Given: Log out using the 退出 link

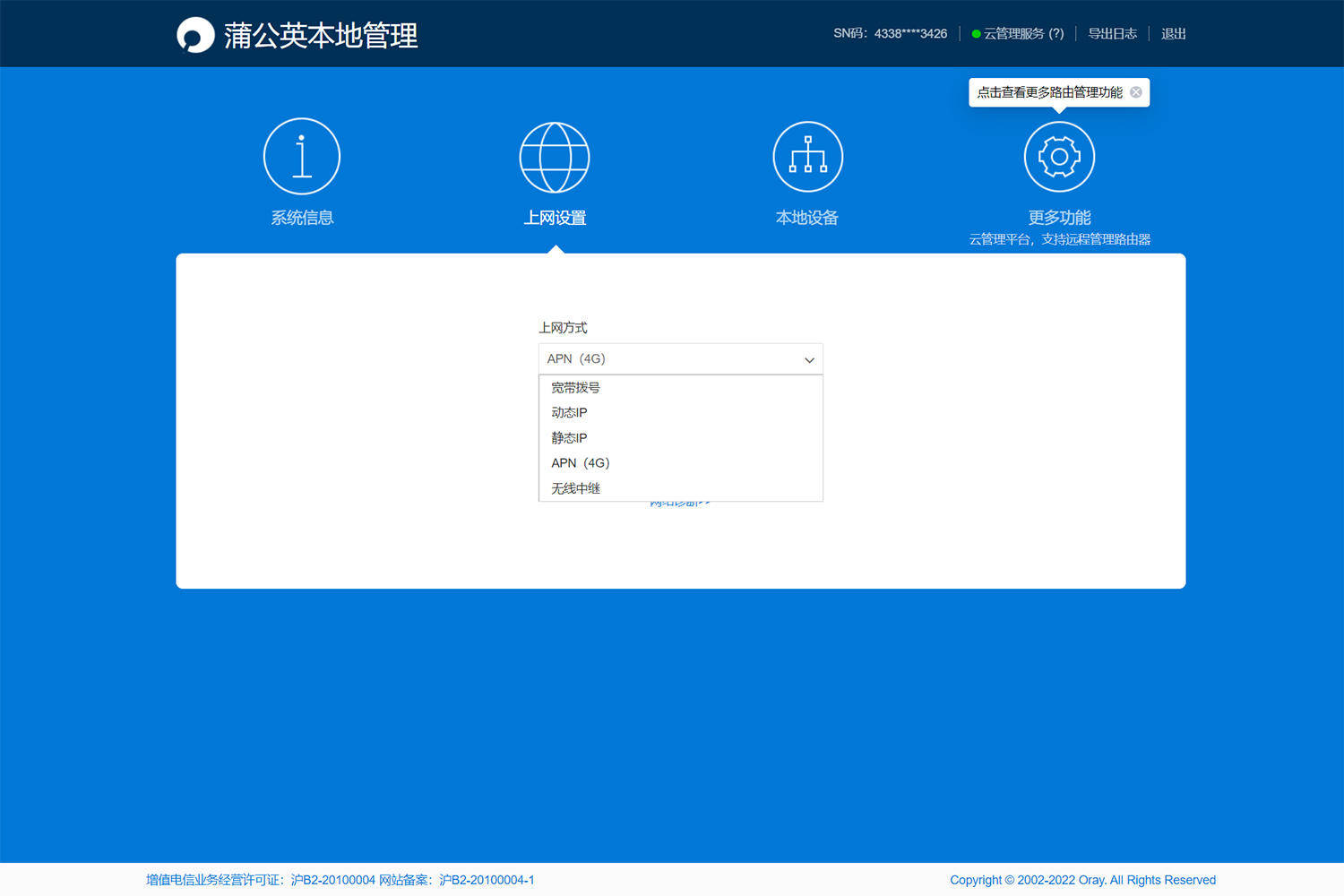Looking at the screenshot, I should click(1173, 34).
